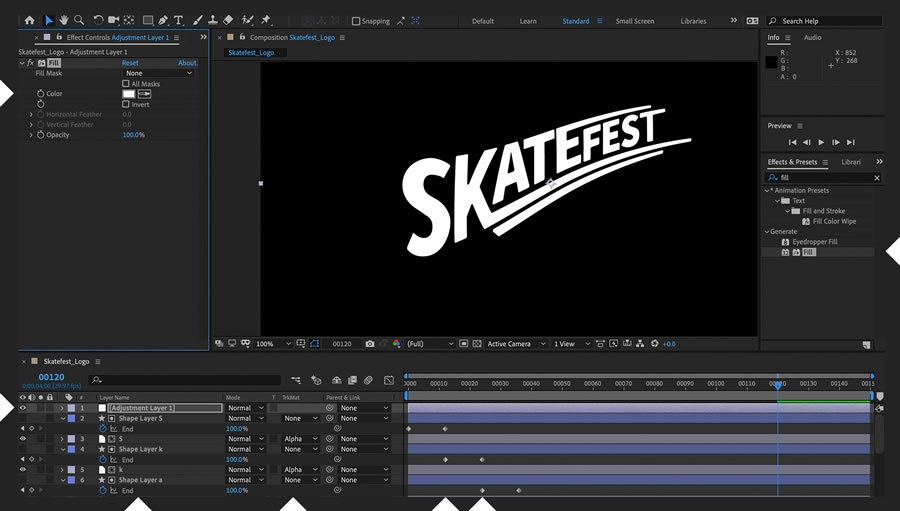Pick the Puppet Pin tool
The image size is (900, 511).
[265, 20]
